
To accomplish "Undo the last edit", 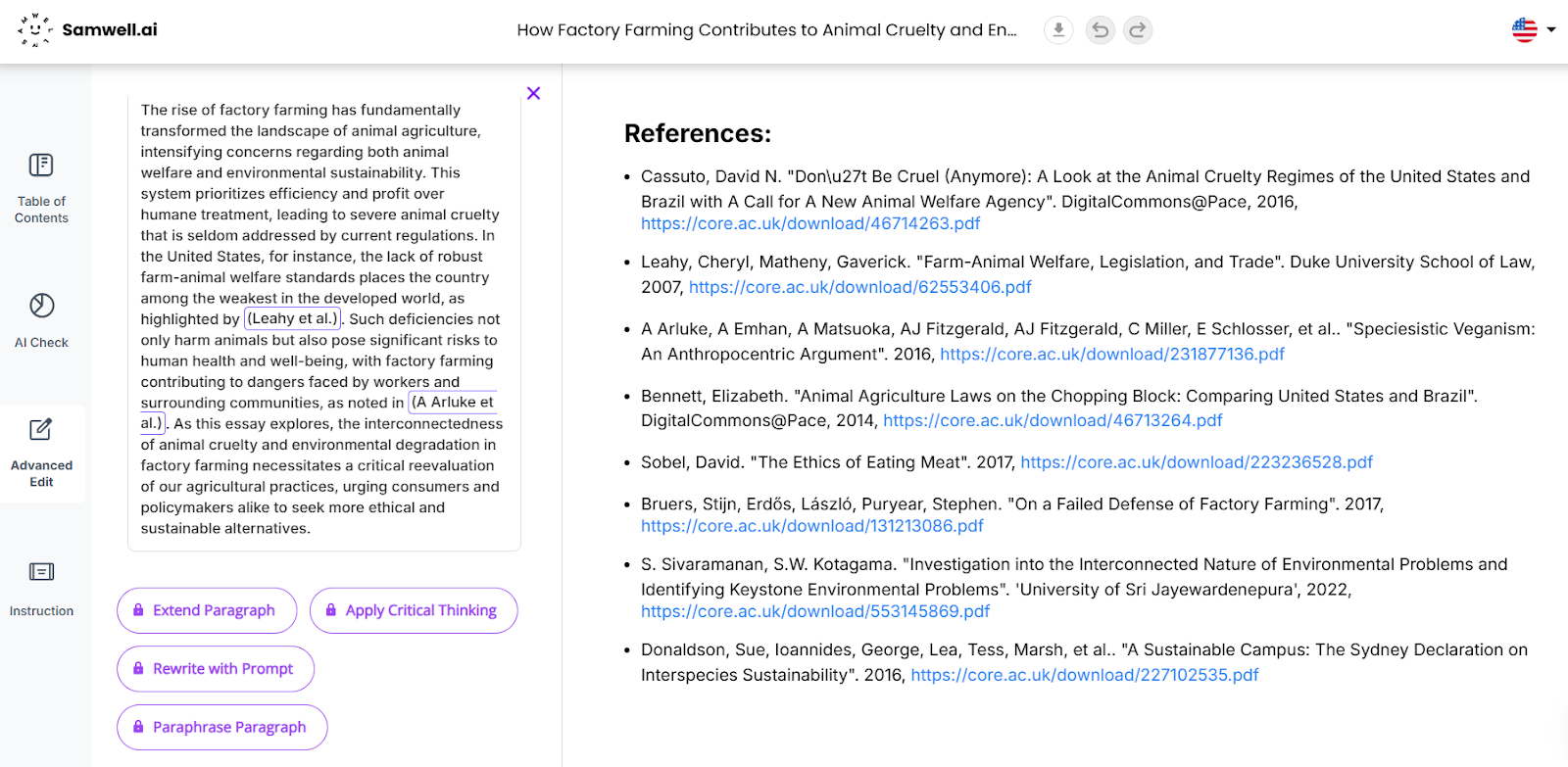I will click(1101, 30).
